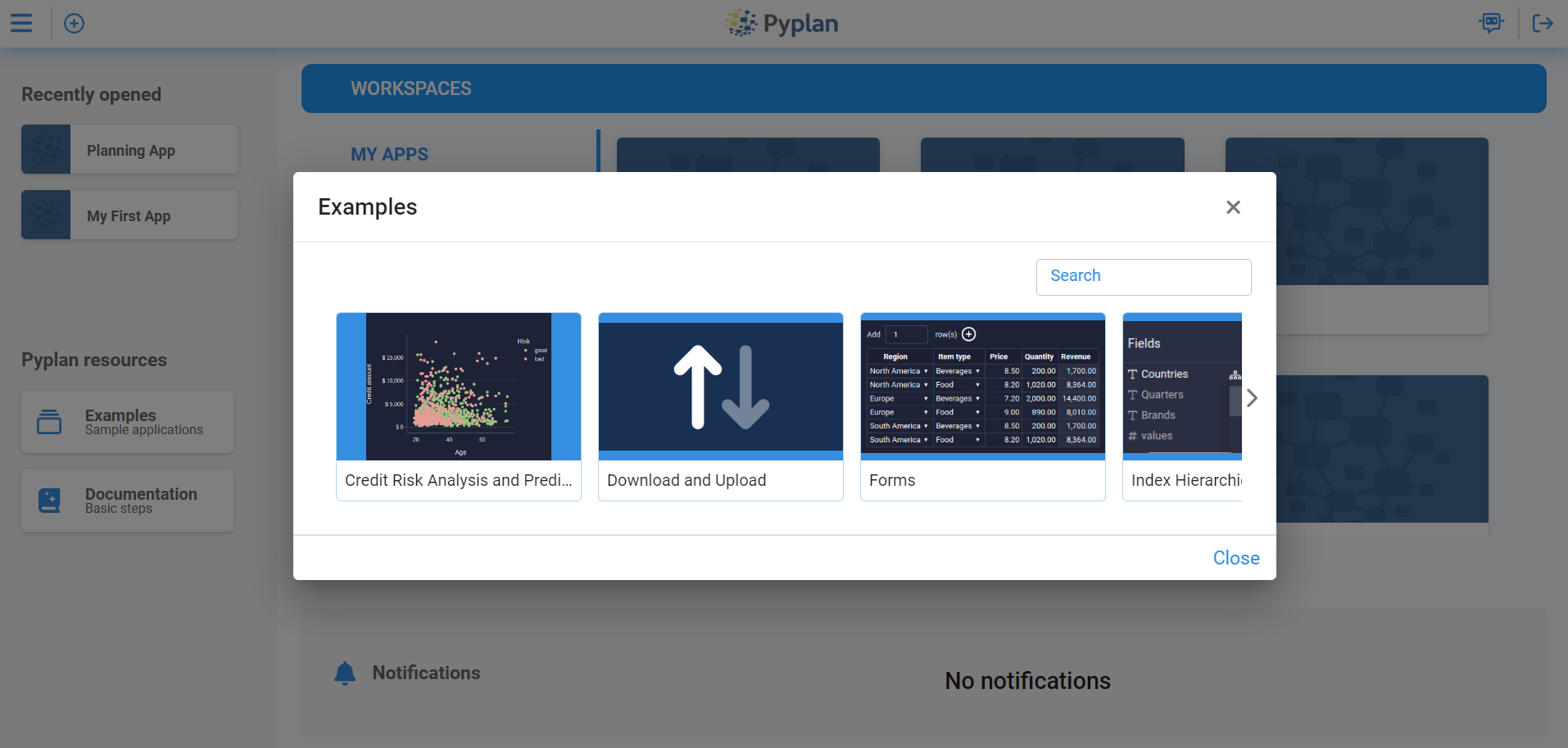Click the Planning App tile icon
The image size is (1568, 748).
tap(46, 149)
